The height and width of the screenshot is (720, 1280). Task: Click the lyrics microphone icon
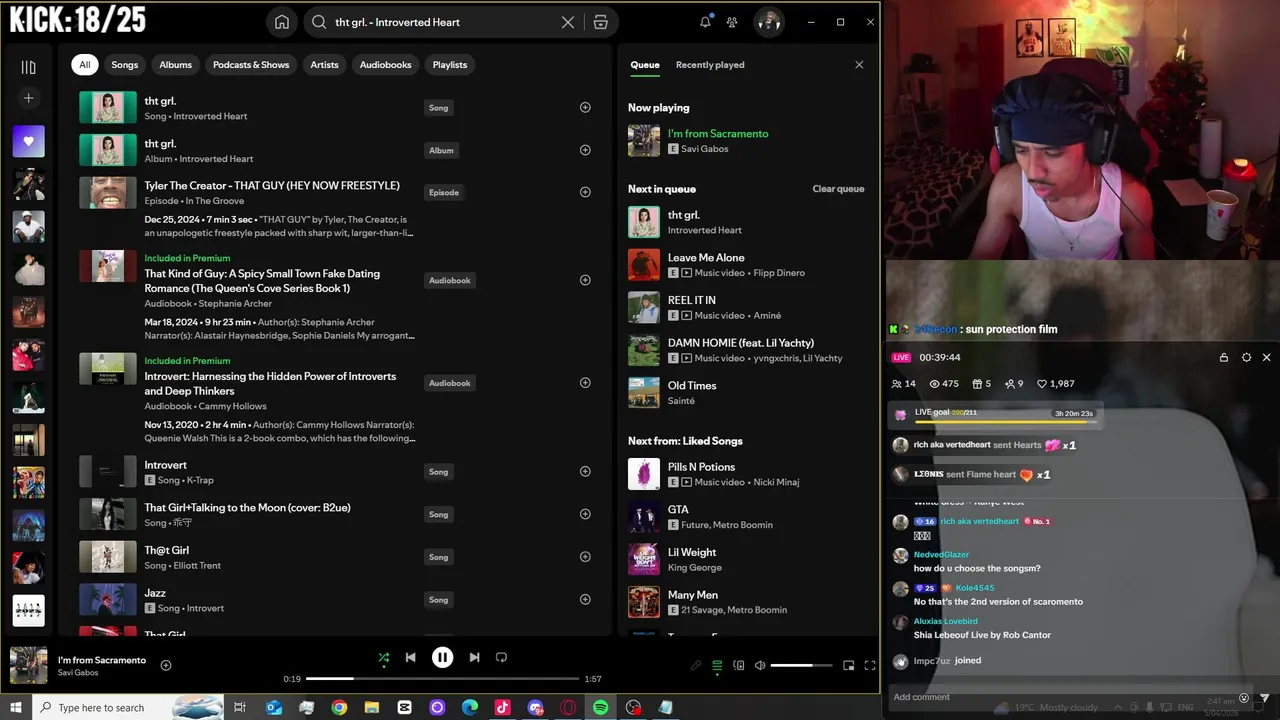click(x=696, y=665)
